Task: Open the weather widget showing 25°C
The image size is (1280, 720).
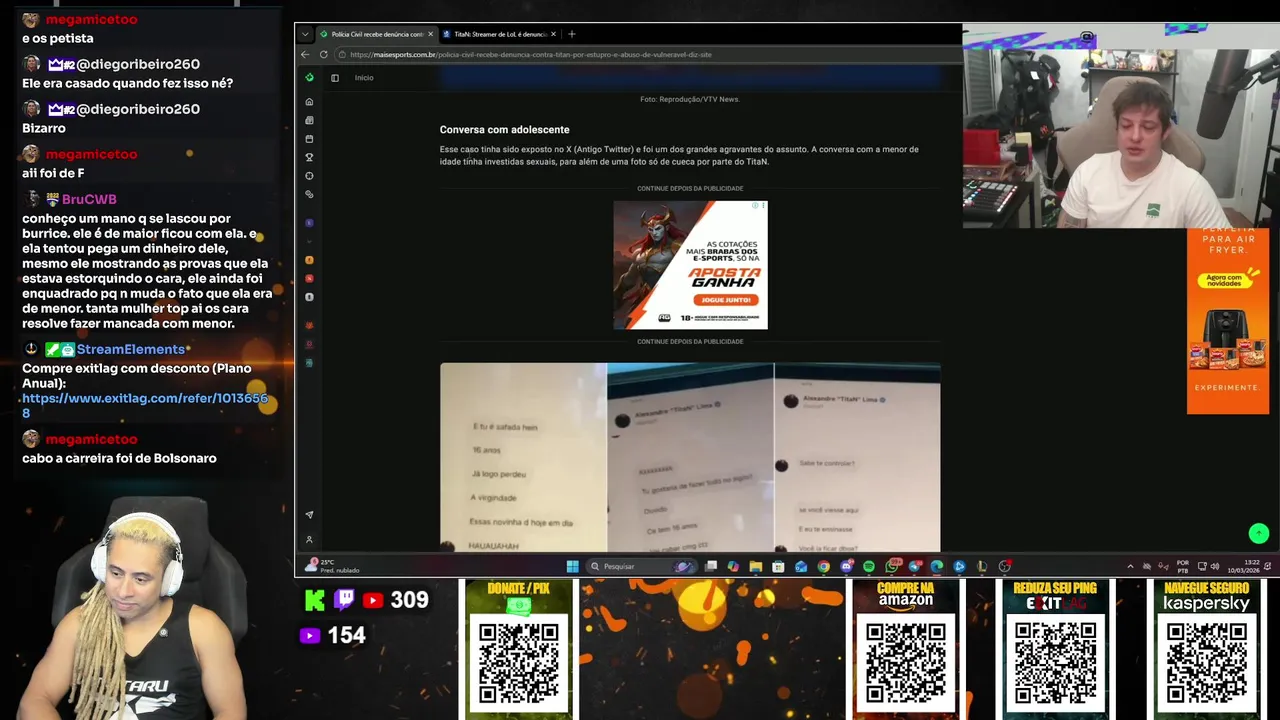Action: coord(334,566)
